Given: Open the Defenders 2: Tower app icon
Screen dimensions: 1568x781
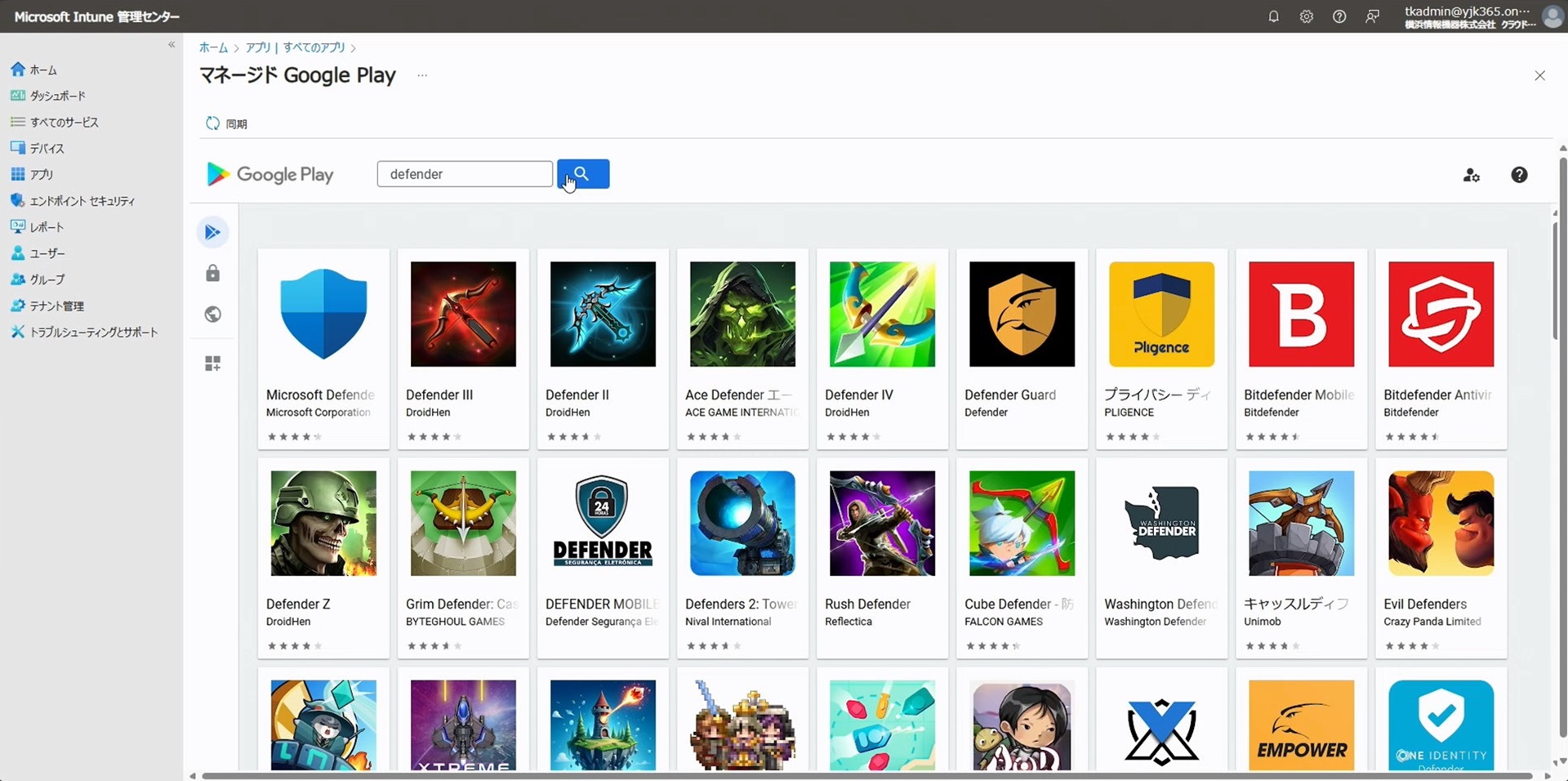Looking at the screenshot, I should pos(742,523).
